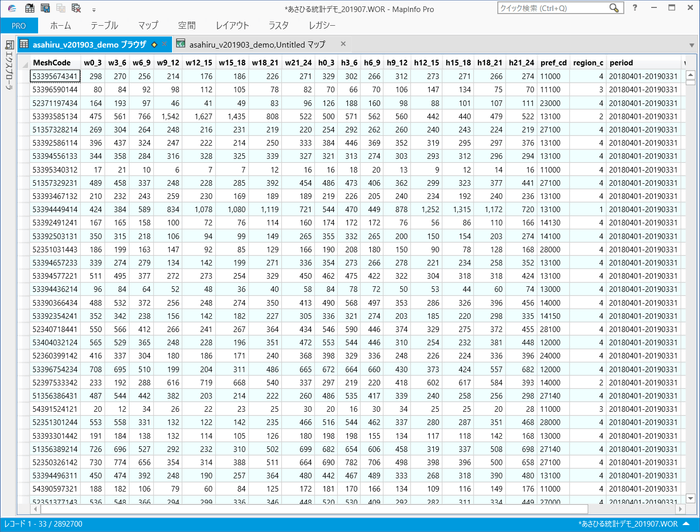The height and width of the screenshot is (532, 700).
Task: Click the close table quick access icon
Action: pyautogui.click(x=76, y=8)
